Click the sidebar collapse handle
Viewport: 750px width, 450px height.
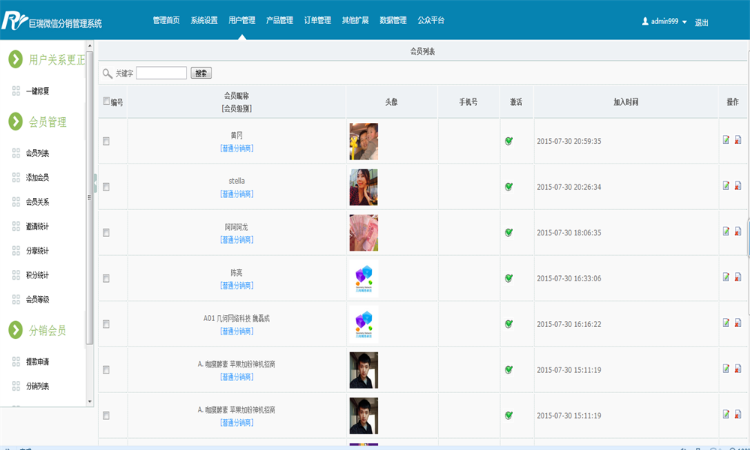click(x=95, y=184)
